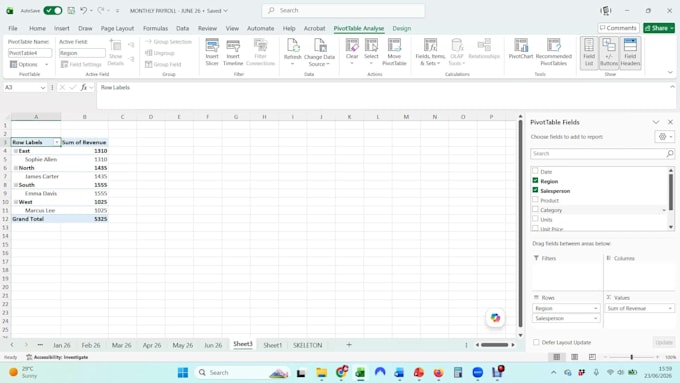Click the Save icon in title bar
This screenshot has width=680, height=383.
click(x=71, y=10)
